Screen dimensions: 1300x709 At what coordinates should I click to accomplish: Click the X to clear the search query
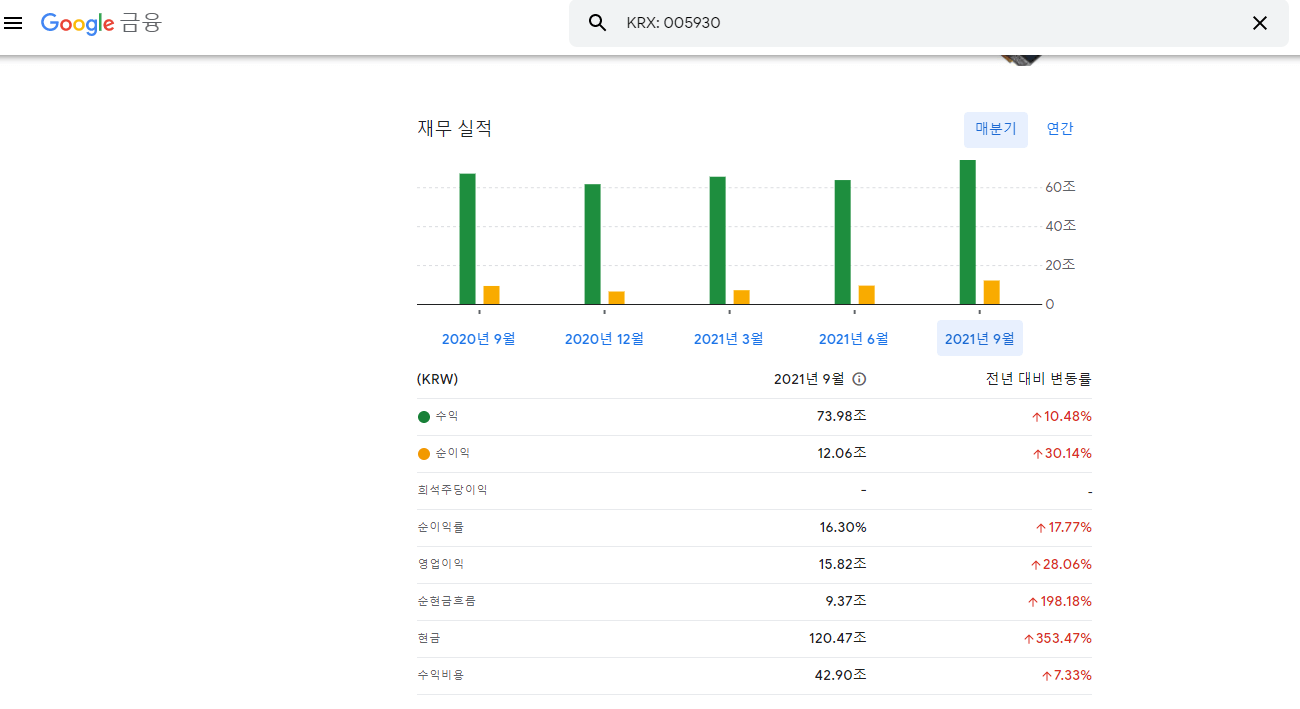[1260, 23]
